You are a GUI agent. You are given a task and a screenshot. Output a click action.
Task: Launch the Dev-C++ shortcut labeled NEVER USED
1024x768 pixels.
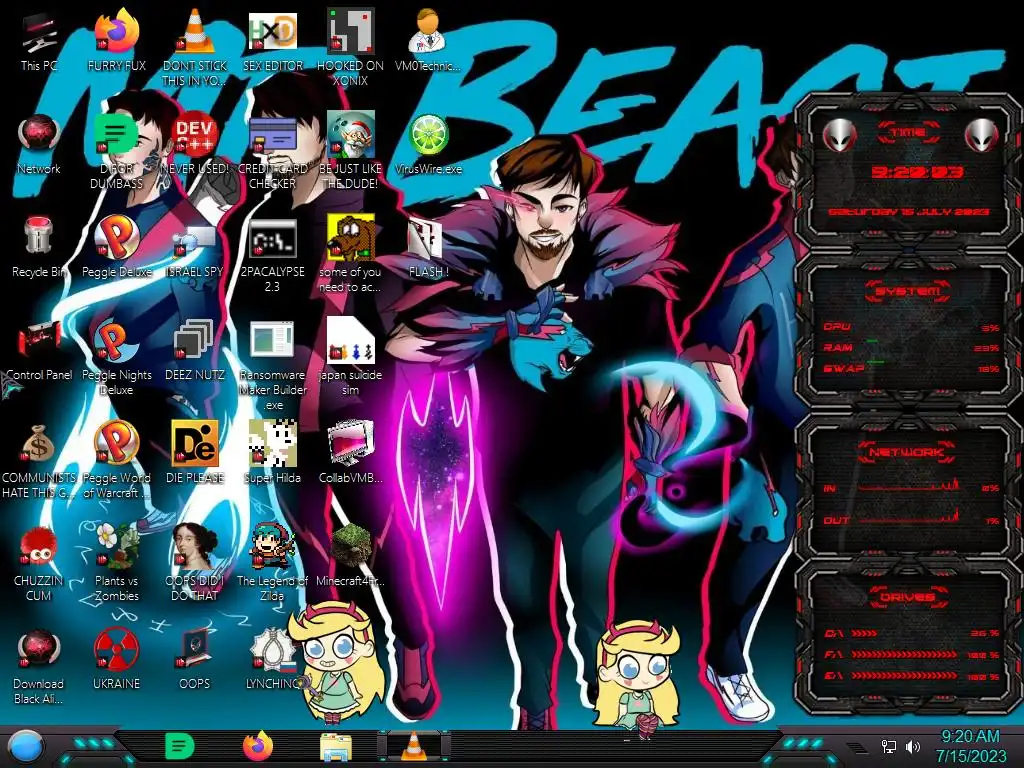pyautogui.click(x=195, y=144)
